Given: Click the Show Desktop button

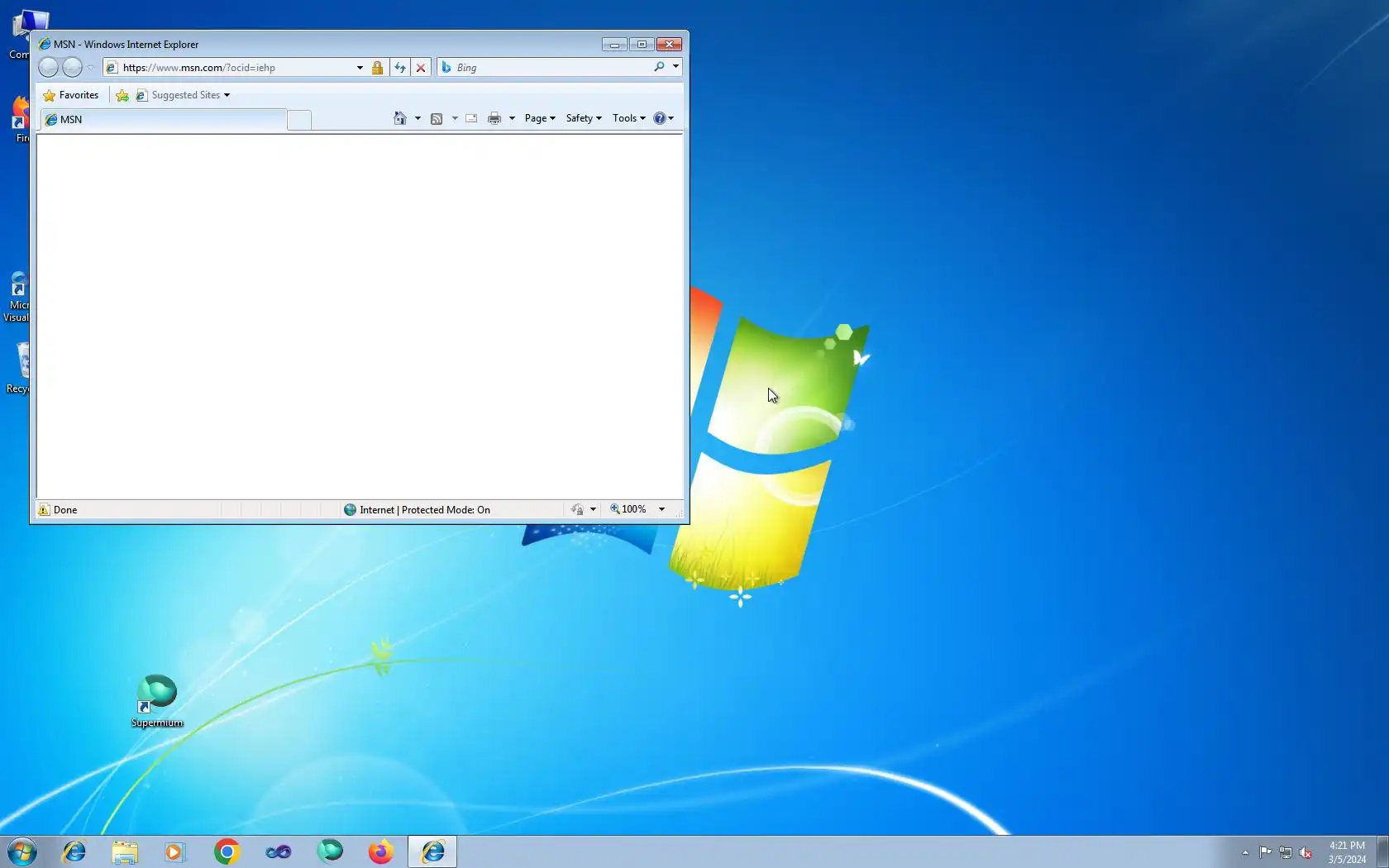Looking at the screenshot, I should (1382, 851).
